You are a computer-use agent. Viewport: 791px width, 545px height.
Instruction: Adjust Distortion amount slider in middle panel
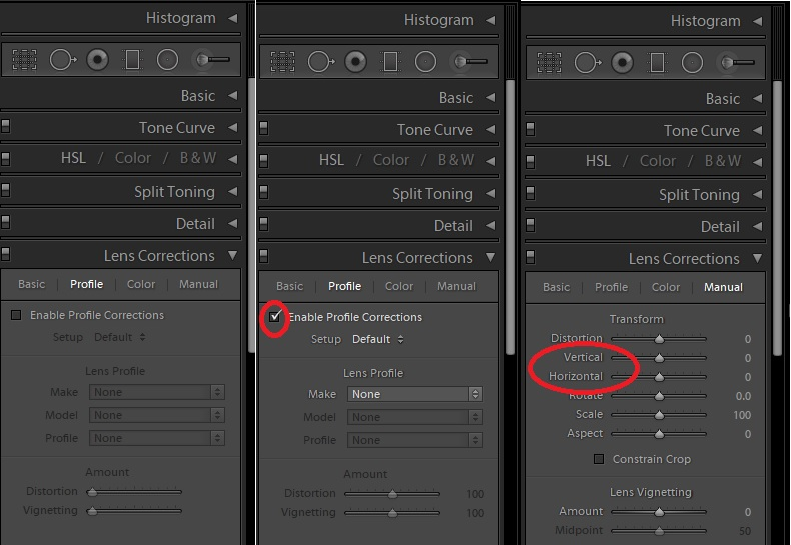point(392,494)
